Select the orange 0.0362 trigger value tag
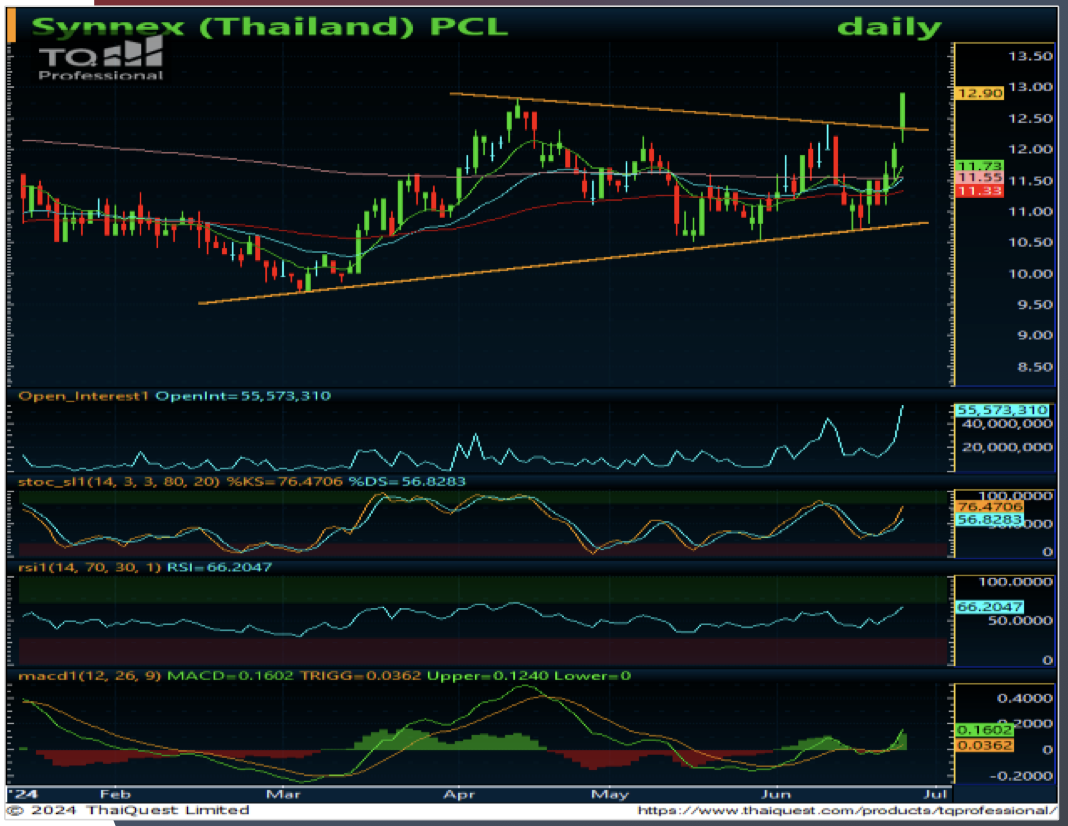 pos(984,746)
